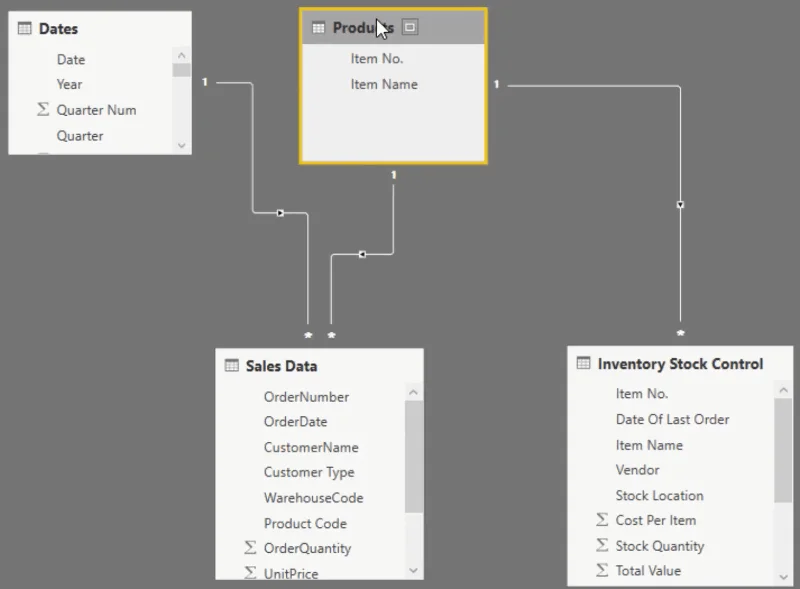The width and height of the screenshot is (800, 589).
Task: Select the WarehouseCode field
Action: click(x=314, y=498)
